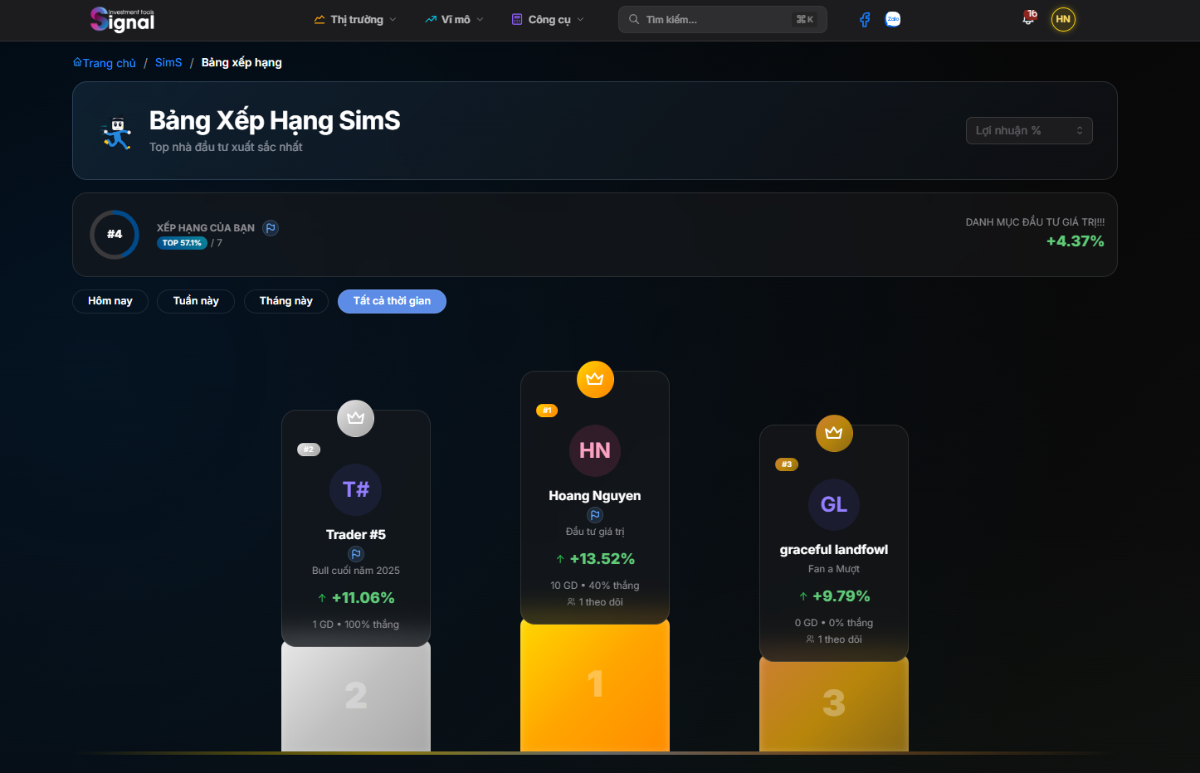
Task: Click the flag badge under Trader #5
Action: [355, 554]
